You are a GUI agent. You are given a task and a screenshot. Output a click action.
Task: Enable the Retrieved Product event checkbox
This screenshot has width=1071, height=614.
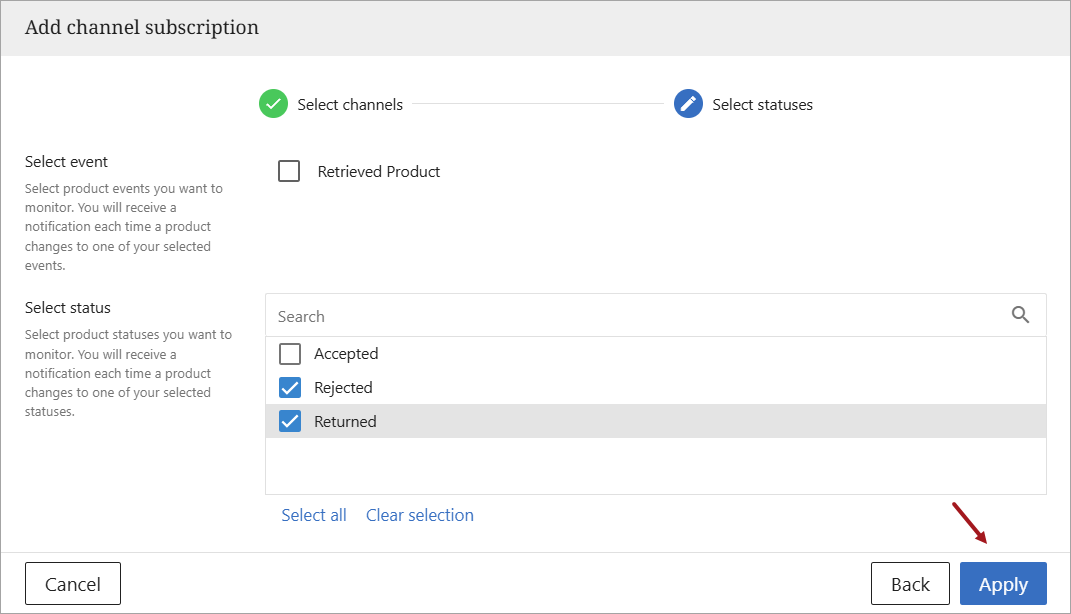click(289, 171)
